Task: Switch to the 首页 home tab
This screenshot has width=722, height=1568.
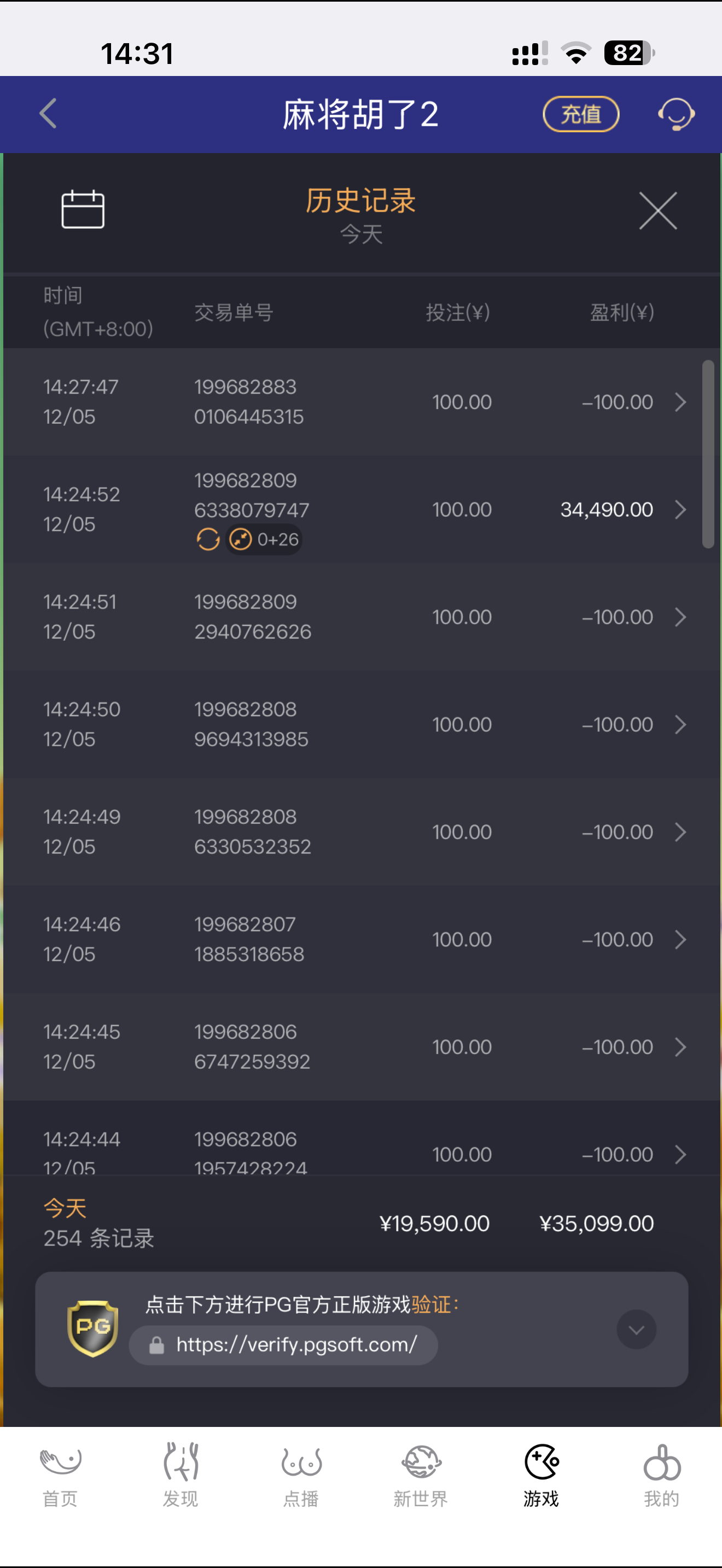Action: (60, 1473)
